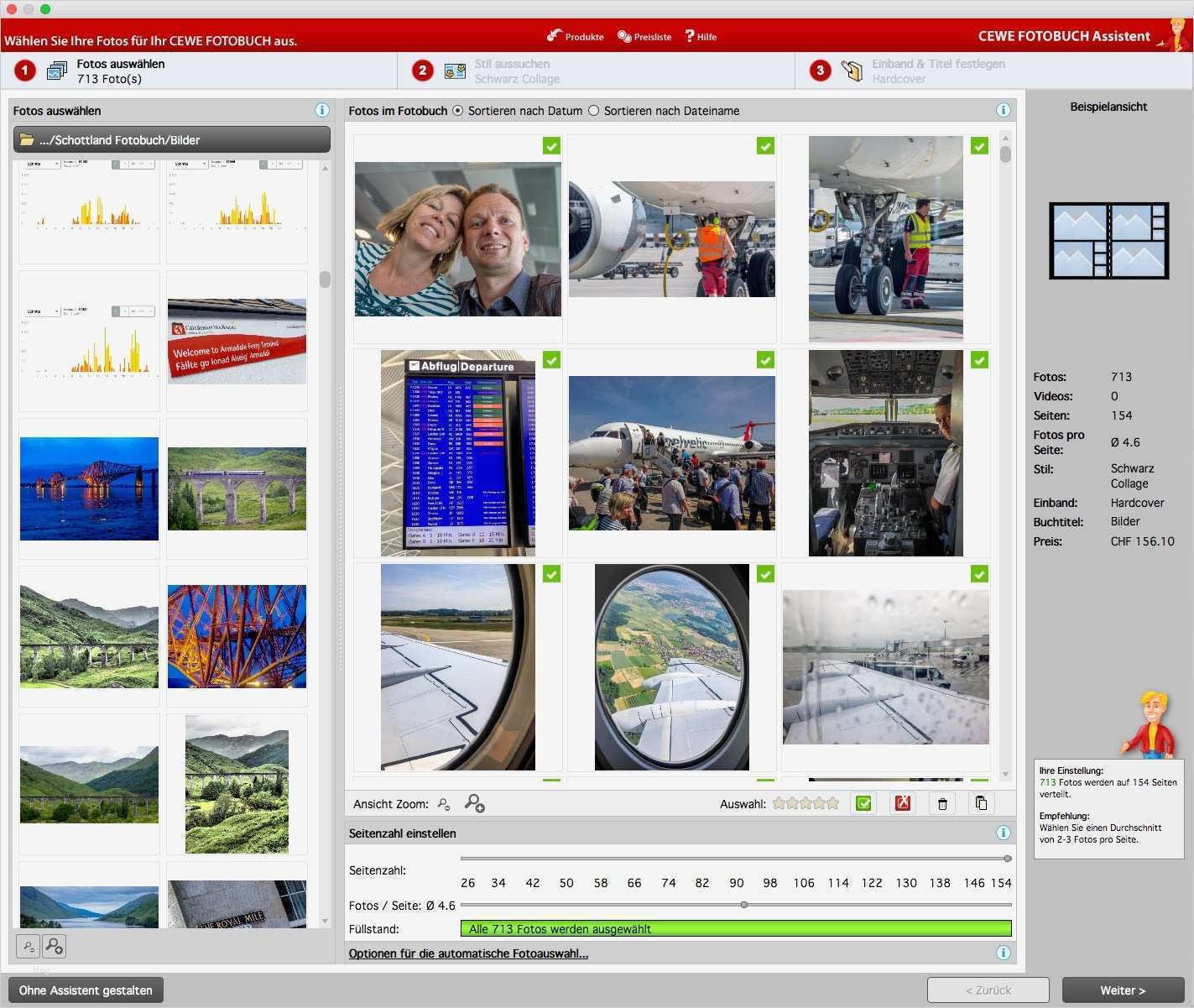Open info icon for Seitenzahl einstellen

click(1003, 833)
